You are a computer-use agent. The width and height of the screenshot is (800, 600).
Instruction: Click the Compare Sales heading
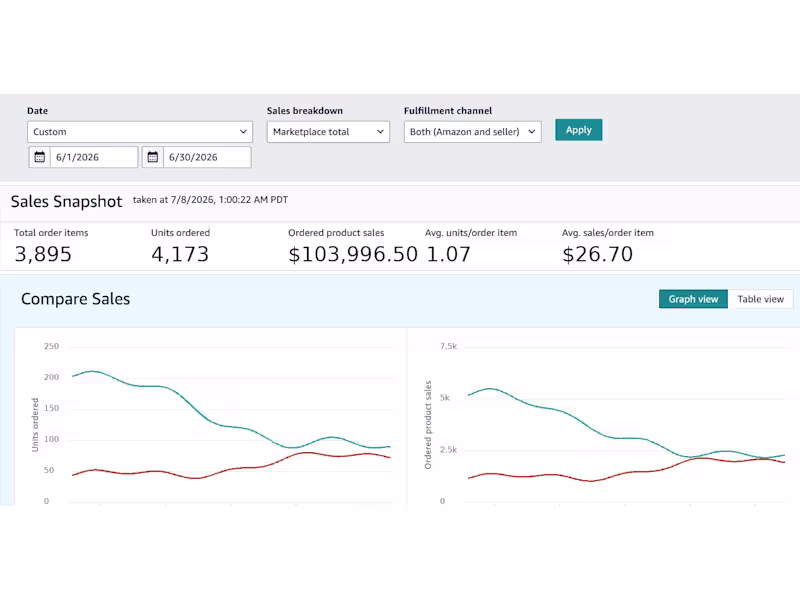76,299
